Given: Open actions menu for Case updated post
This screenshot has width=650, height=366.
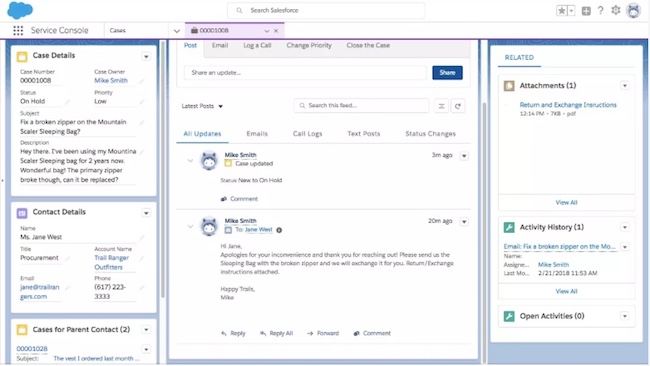Looking at the screenshot, I should 464,156.
